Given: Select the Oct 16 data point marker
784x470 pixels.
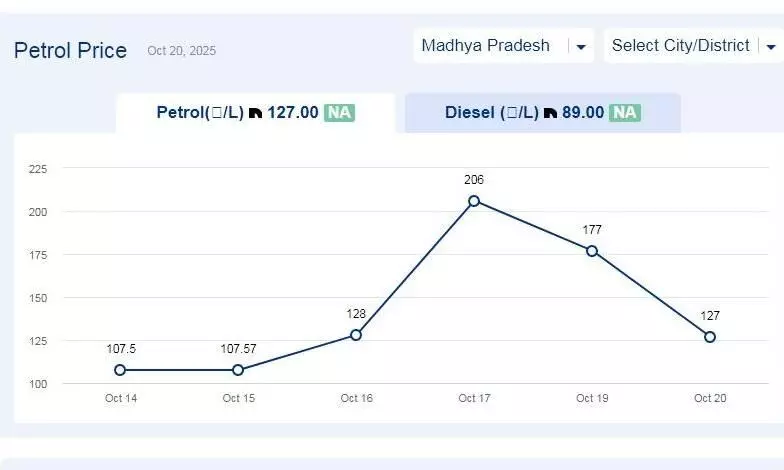Looking at the screenshot, I should click(x=356, y=335).
